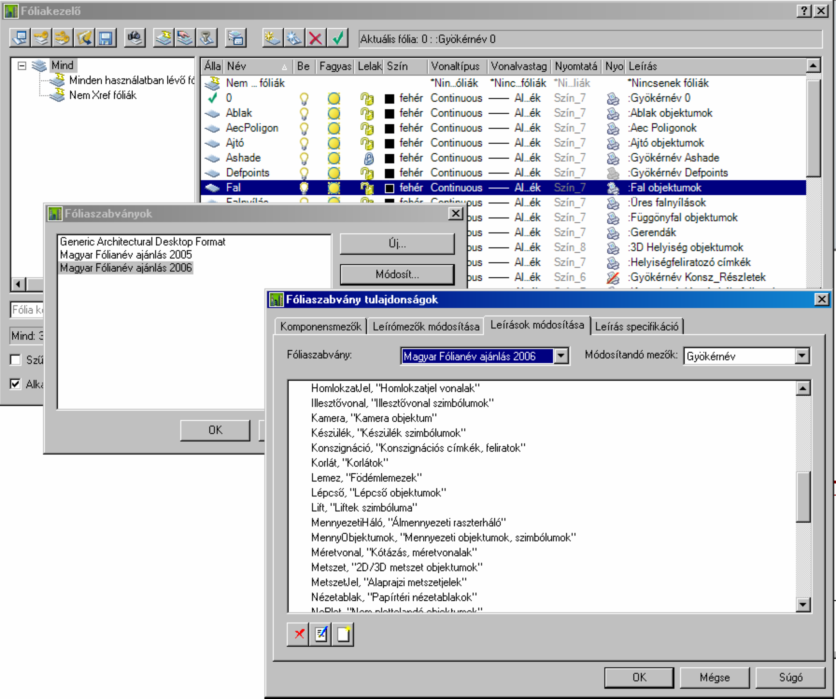Click the Súgó button

tap(790, 678)
